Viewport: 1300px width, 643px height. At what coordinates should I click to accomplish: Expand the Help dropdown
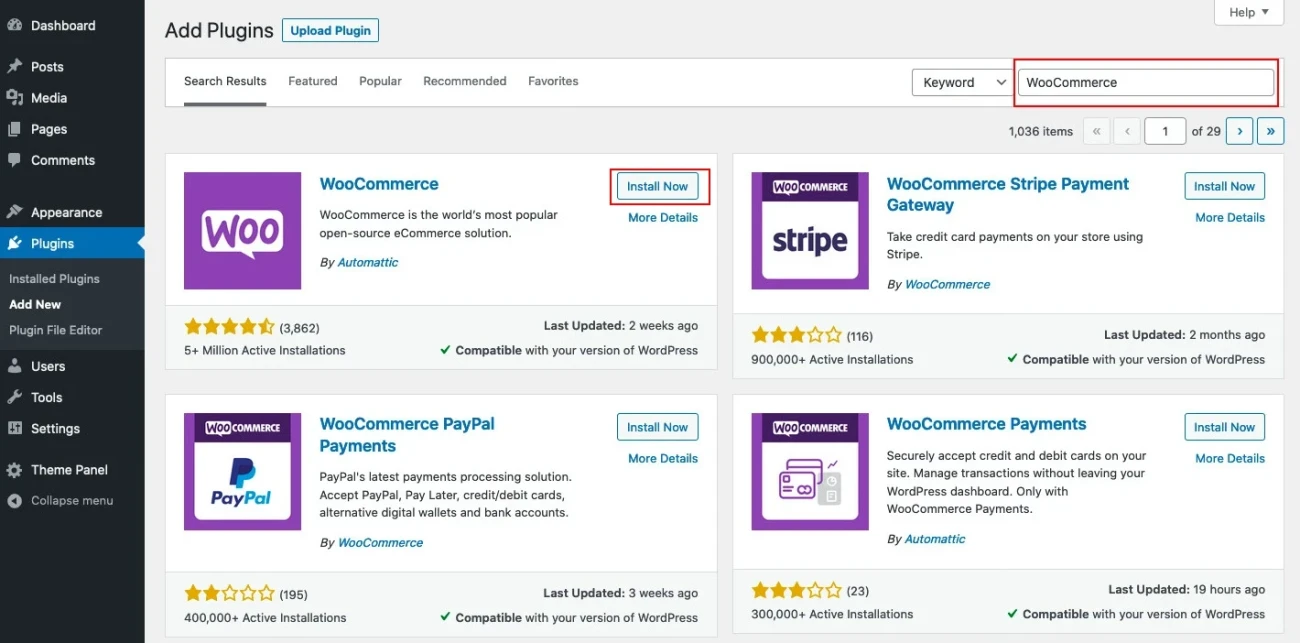coord(1248,12)
